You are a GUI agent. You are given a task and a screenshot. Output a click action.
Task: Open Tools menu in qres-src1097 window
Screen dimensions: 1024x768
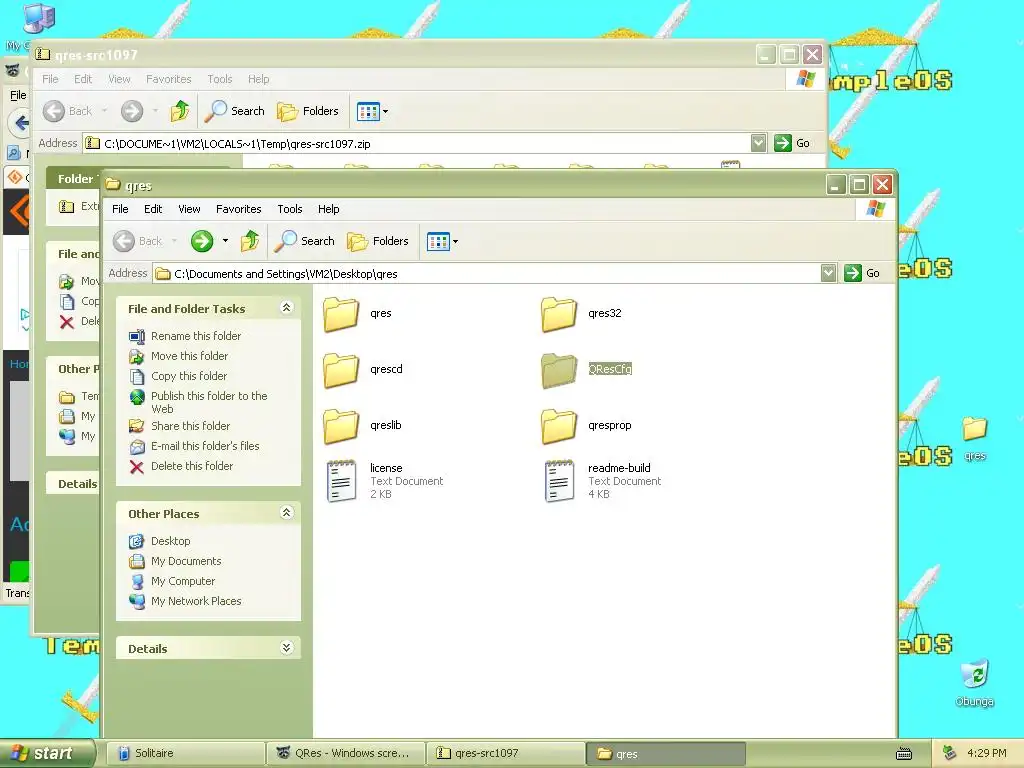coord(219,79)
